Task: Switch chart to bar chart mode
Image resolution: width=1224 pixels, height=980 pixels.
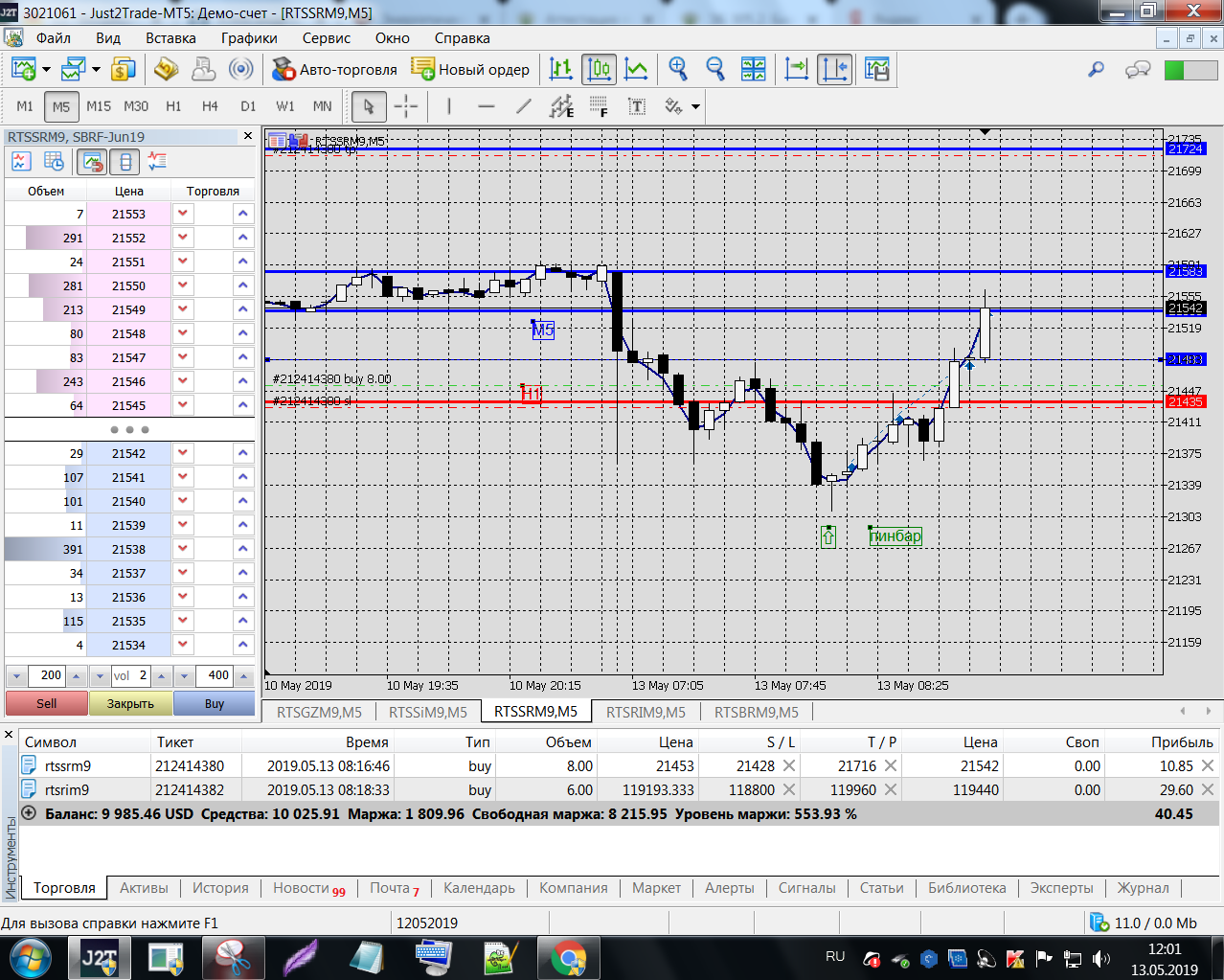Action: pos(561,69)
